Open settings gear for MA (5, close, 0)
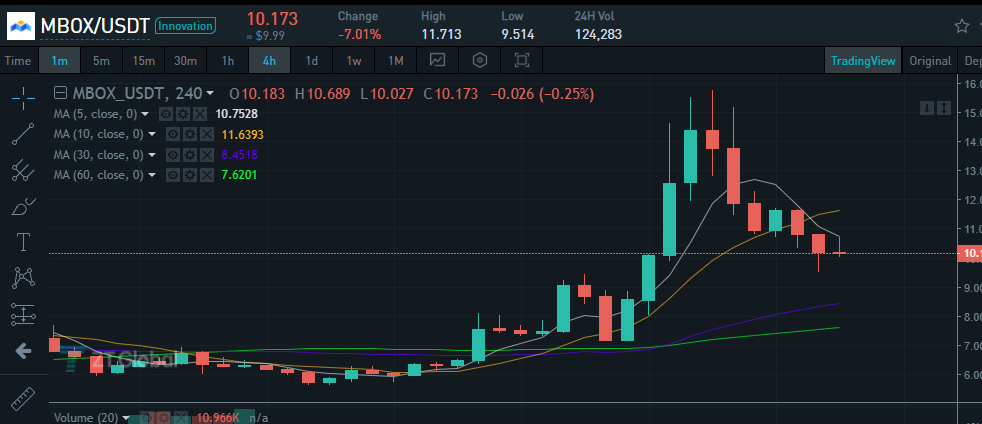982x424 pixels. tap(182, 115)
